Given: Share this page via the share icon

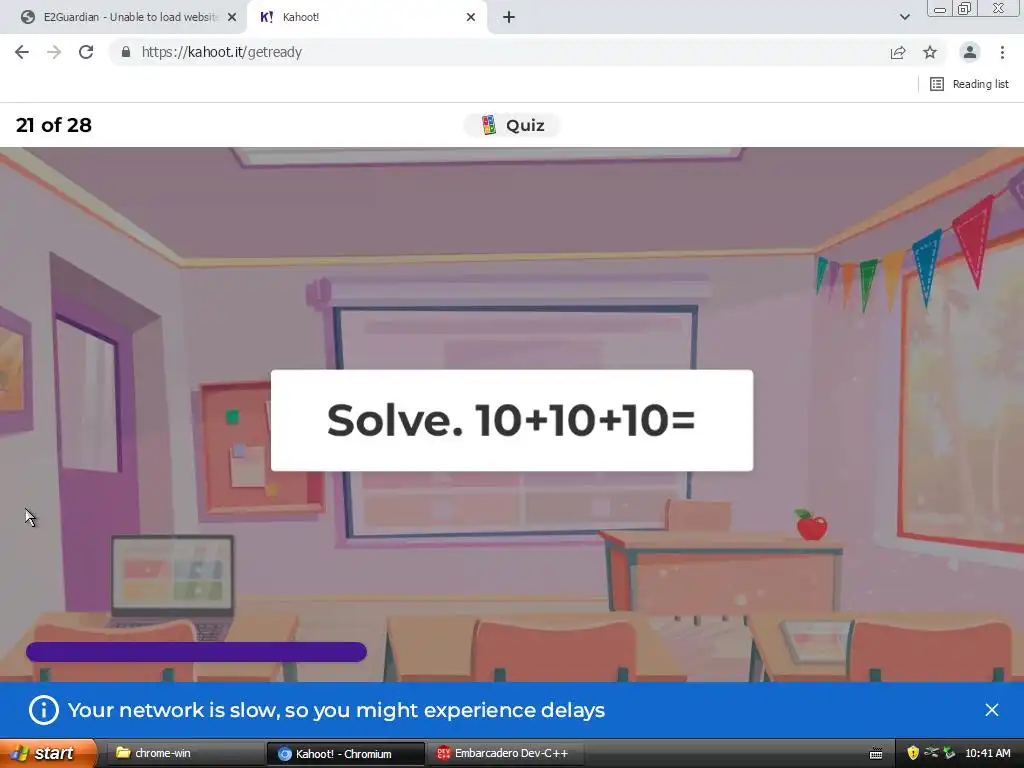Looking at the screenshot, I should click(x=898, y=52).
